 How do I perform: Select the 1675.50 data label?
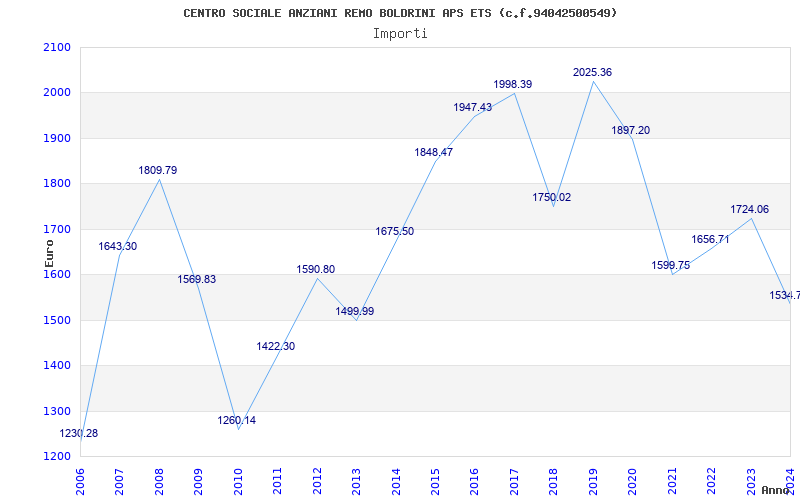click(395, 232)
